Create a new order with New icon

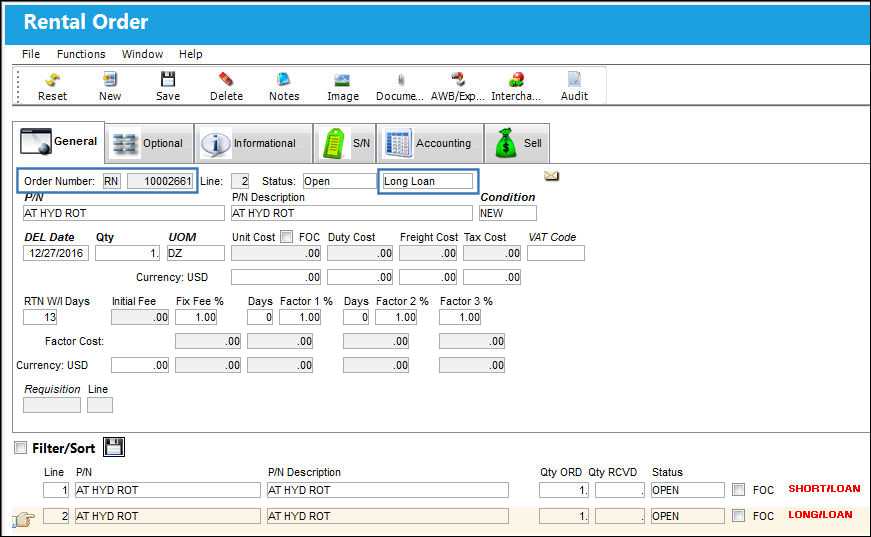pos(110,79)
